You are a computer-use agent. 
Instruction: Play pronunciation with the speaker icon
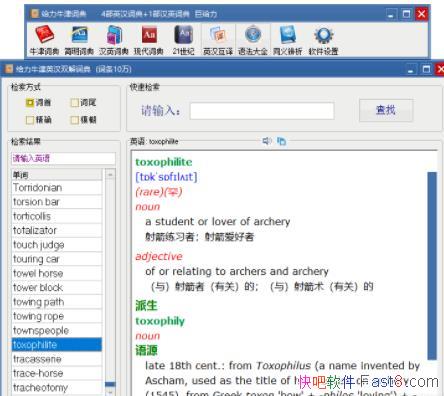[267, 141]
